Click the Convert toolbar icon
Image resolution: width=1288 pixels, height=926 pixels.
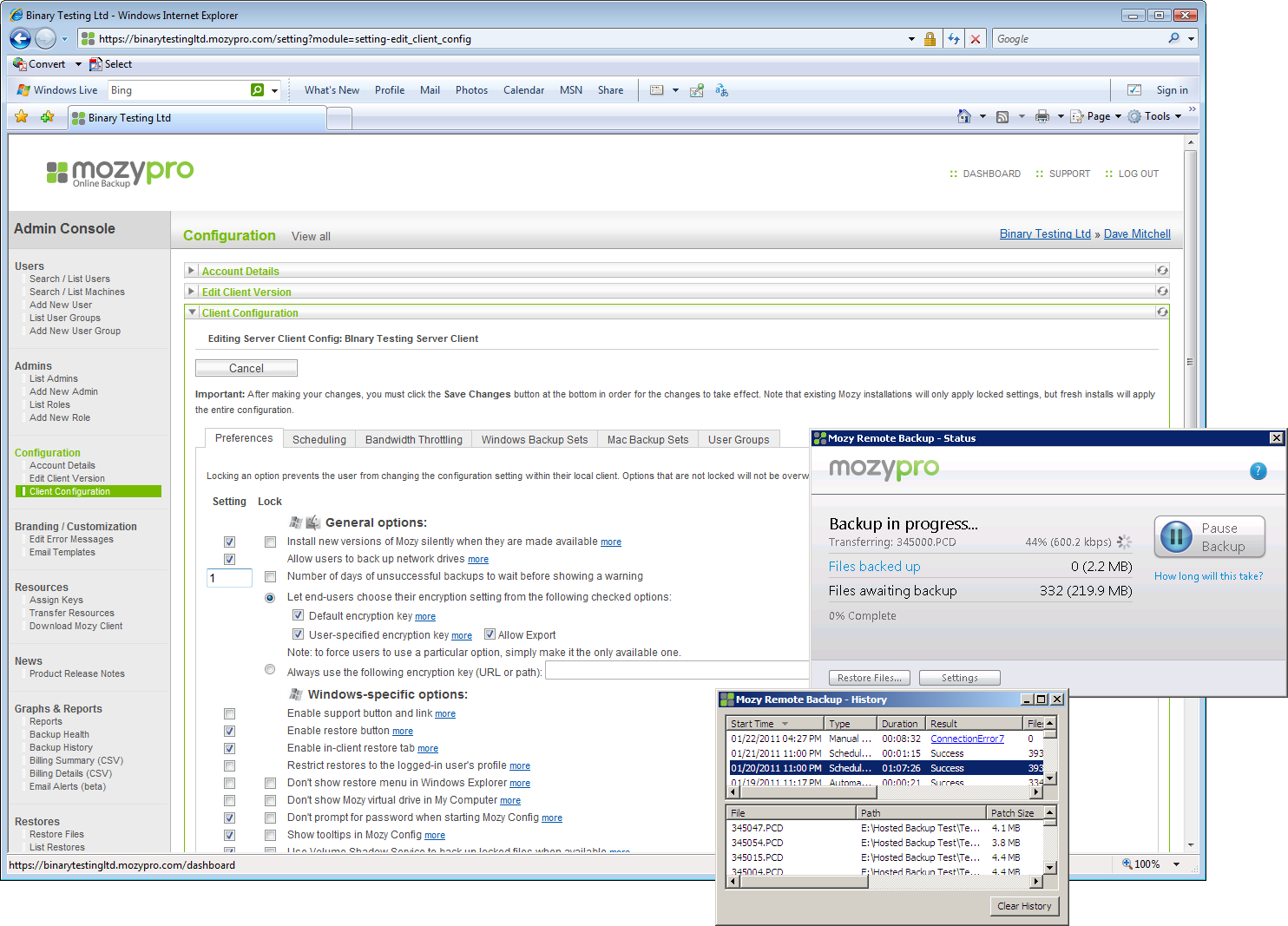(39, 64)
